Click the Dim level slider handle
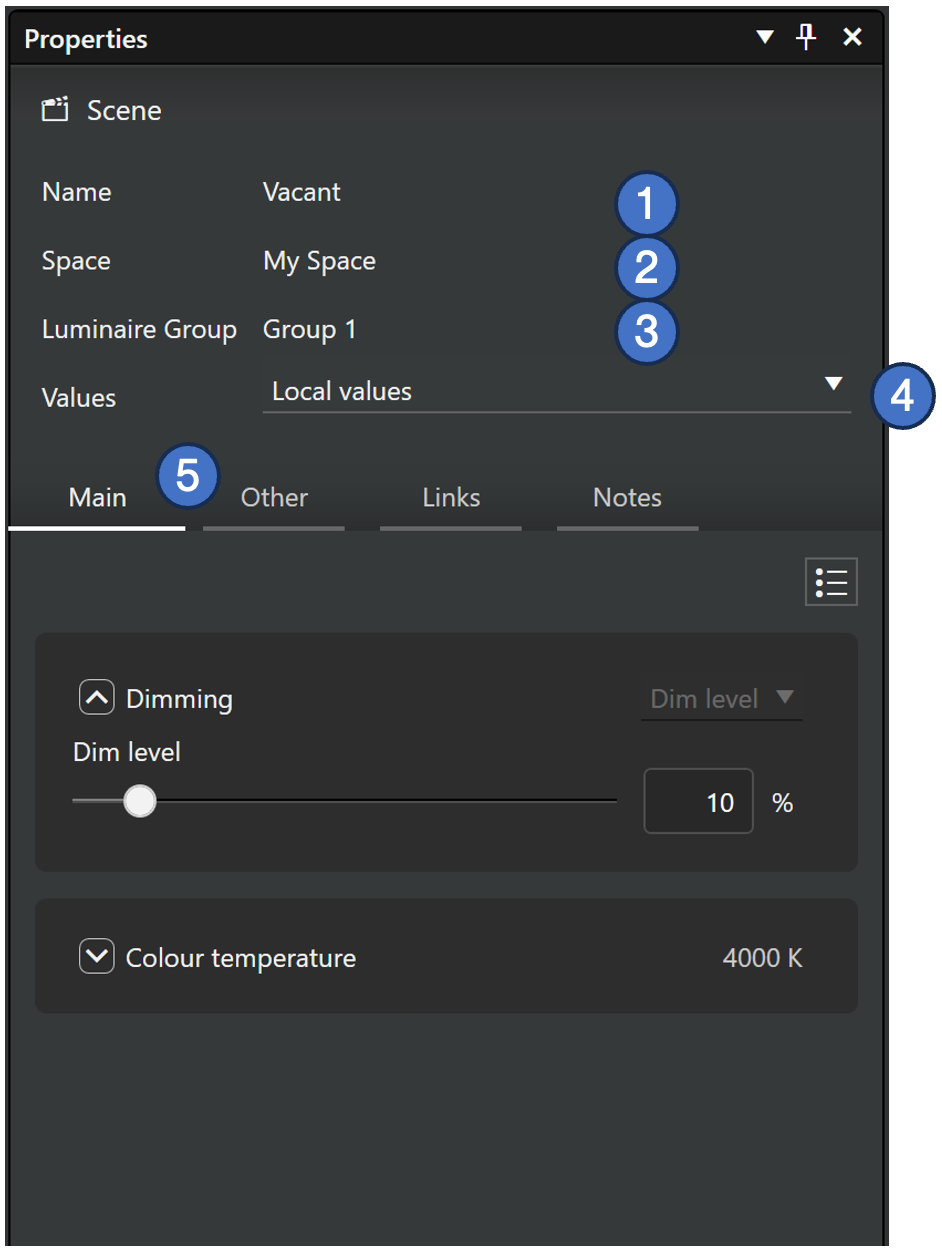Screen dimensions: 942x1254 click(140, 801)
